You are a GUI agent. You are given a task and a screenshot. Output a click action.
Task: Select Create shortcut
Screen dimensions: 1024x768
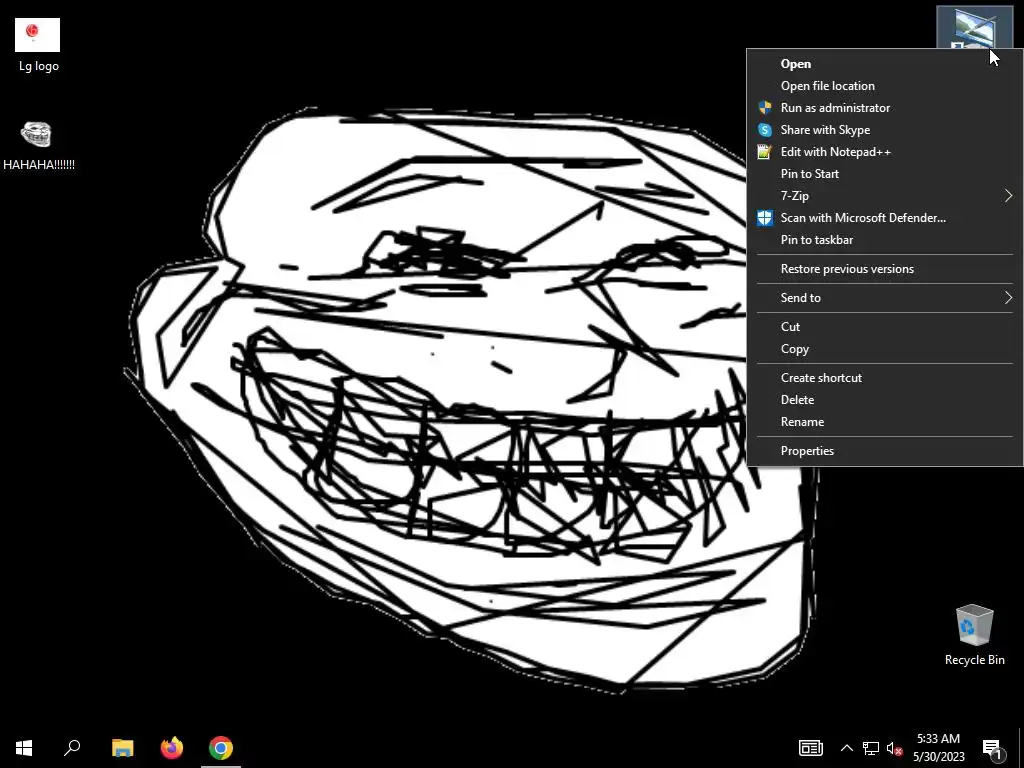[884, 377]
